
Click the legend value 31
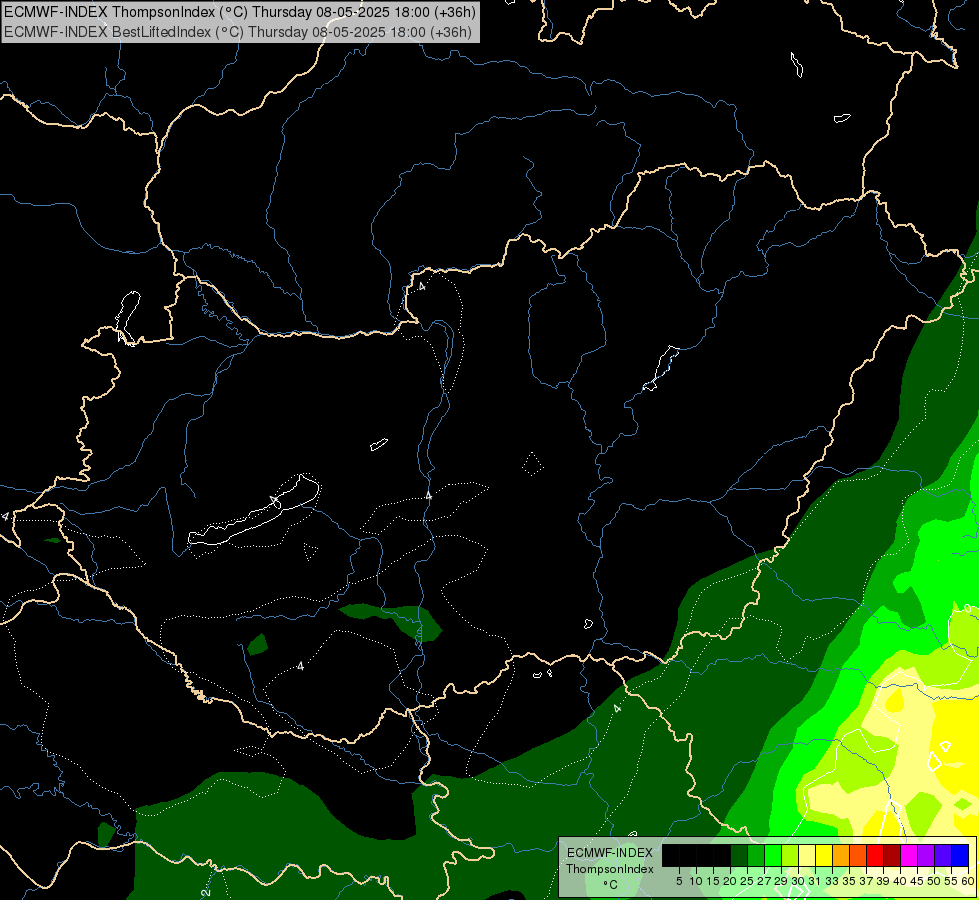click(815, 881)
